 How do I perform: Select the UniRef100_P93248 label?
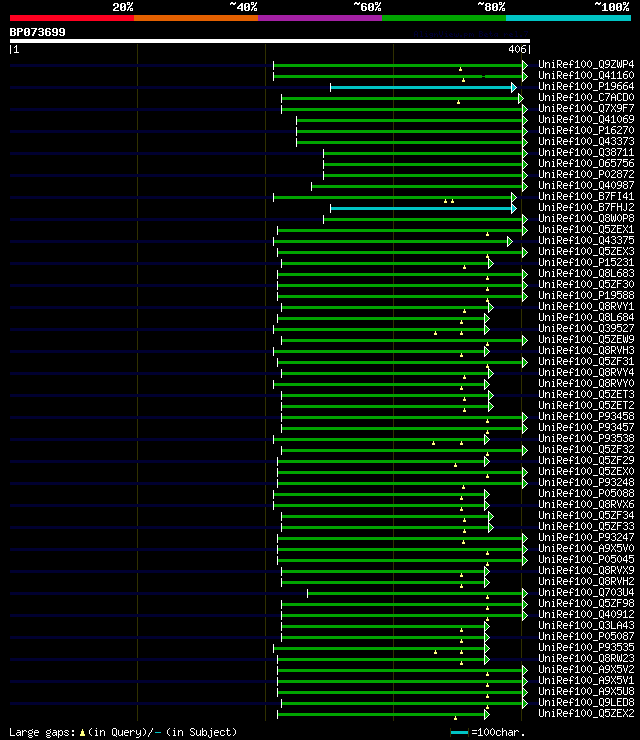[586, 482]
